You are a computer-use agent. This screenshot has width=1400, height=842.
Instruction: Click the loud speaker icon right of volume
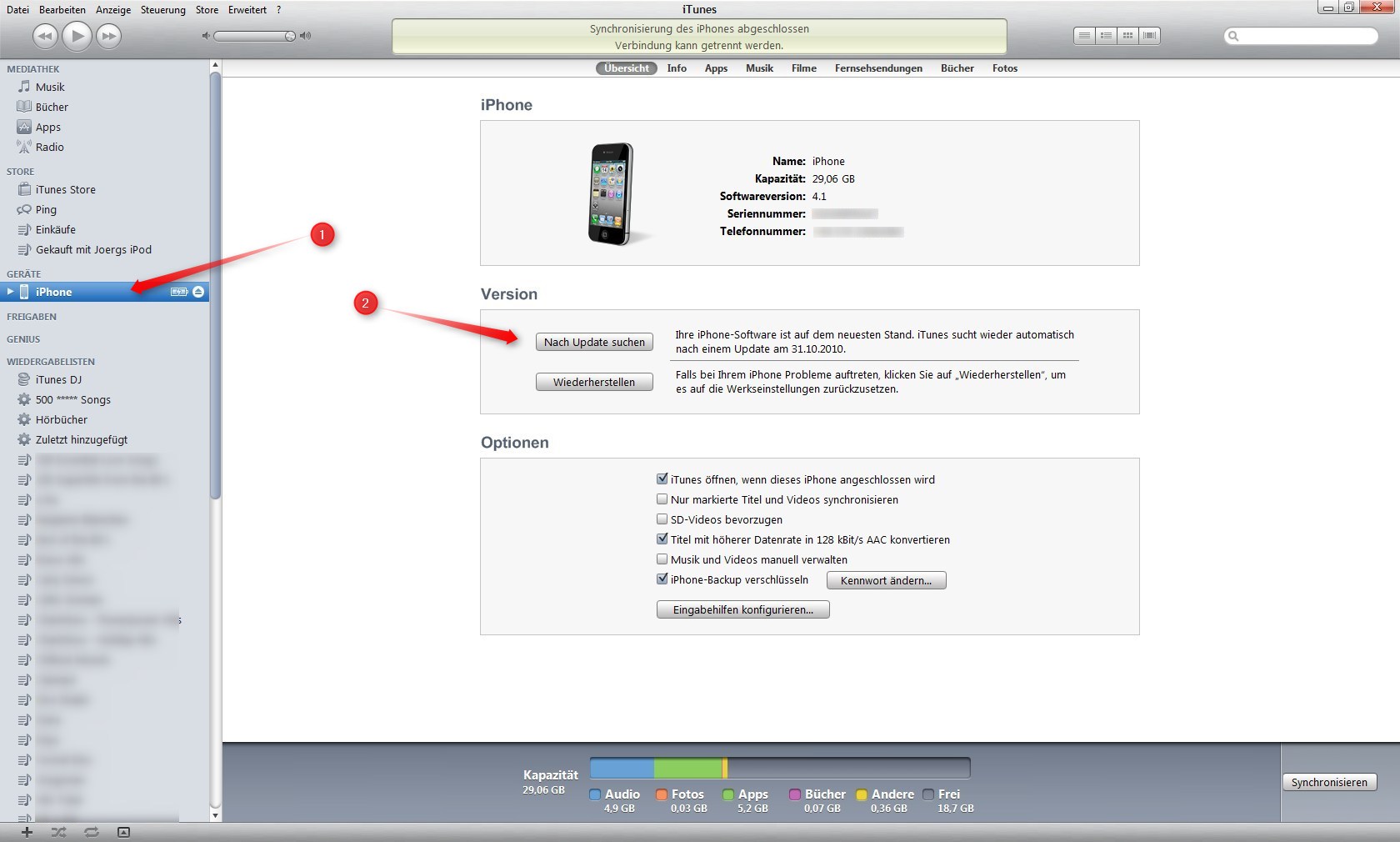click(x=305, y=36)
